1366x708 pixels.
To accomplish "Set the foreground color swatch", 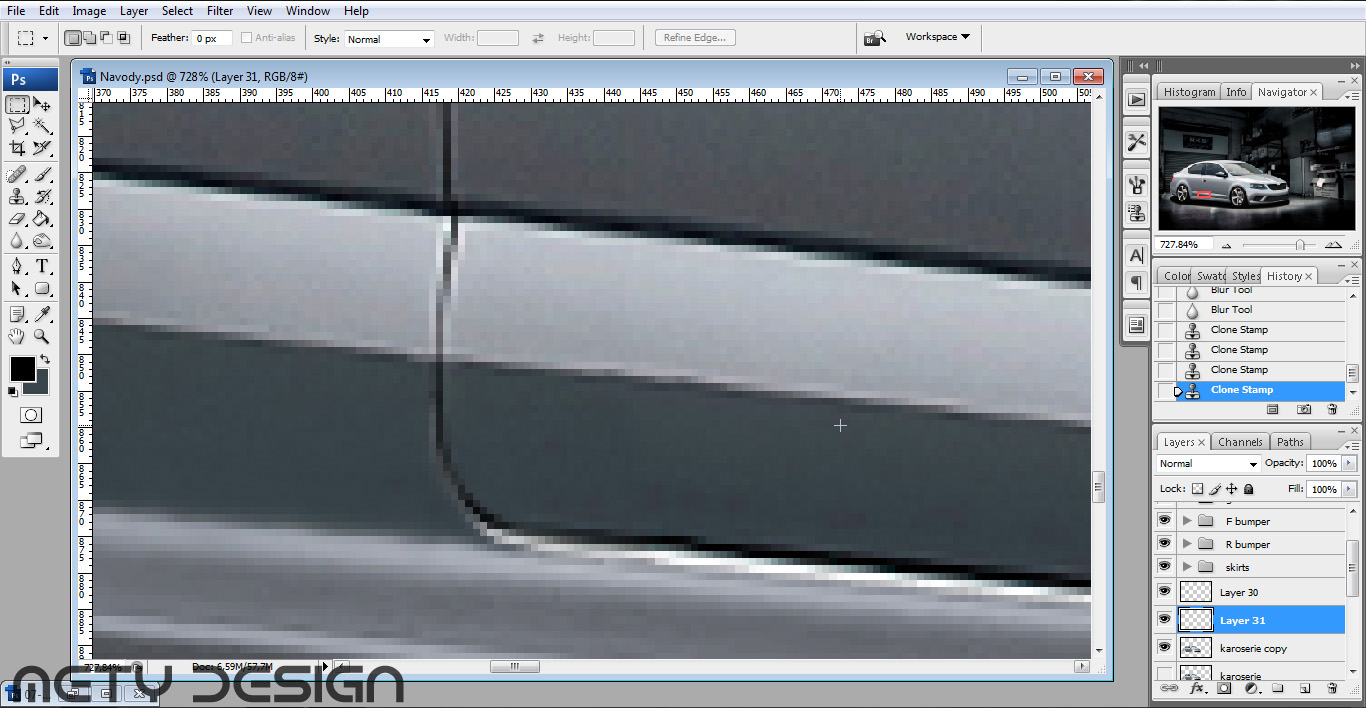I will point(21,369).
